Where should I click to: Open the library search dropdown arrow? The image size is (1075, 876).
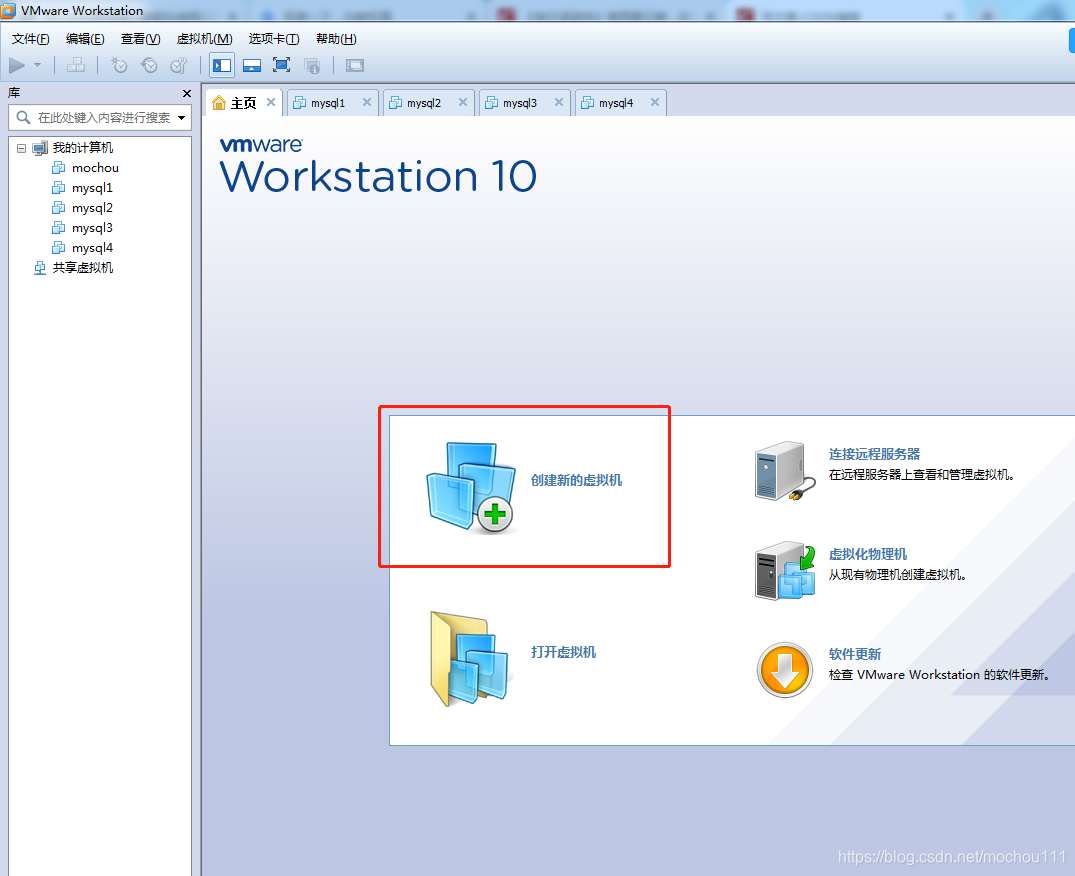point(182,118)
